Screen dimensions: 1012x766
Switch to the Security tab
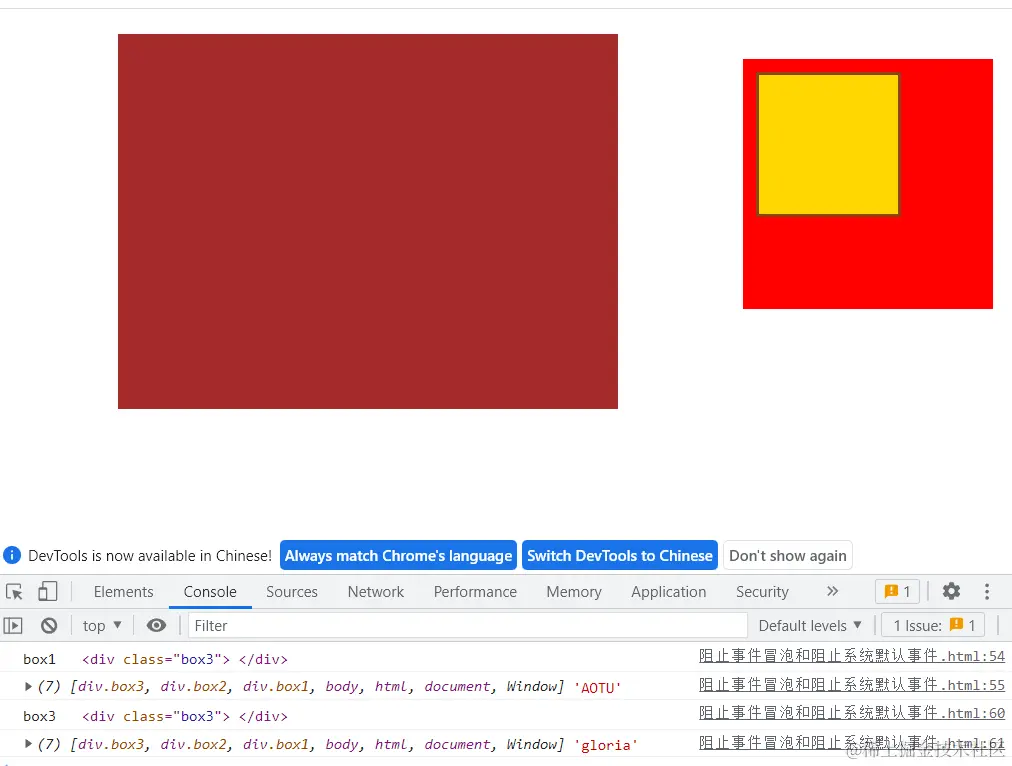pos(762,592)
